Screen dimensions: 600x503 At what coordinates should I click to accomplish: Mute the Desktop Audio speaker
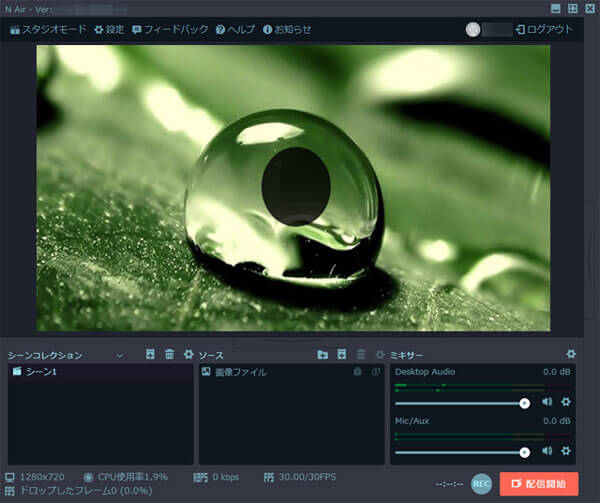pos(547,402)
